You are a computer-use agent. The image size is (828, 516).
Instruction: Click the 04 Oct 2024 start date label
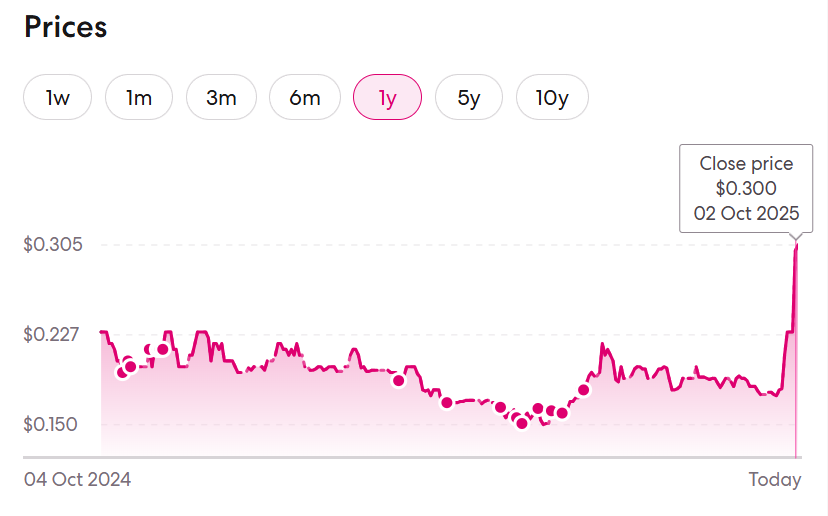[x=77, y=480]
